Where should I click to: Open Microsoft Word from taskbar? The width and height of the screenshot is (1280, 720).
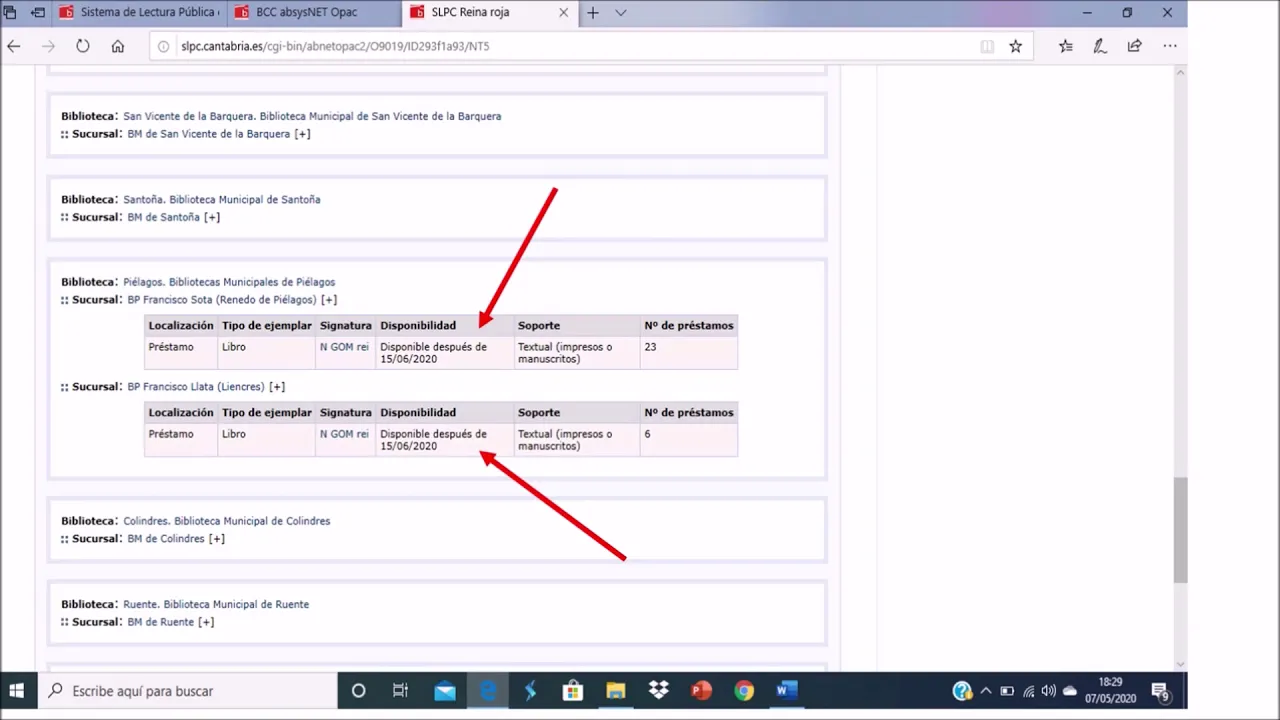click(786, 691)
